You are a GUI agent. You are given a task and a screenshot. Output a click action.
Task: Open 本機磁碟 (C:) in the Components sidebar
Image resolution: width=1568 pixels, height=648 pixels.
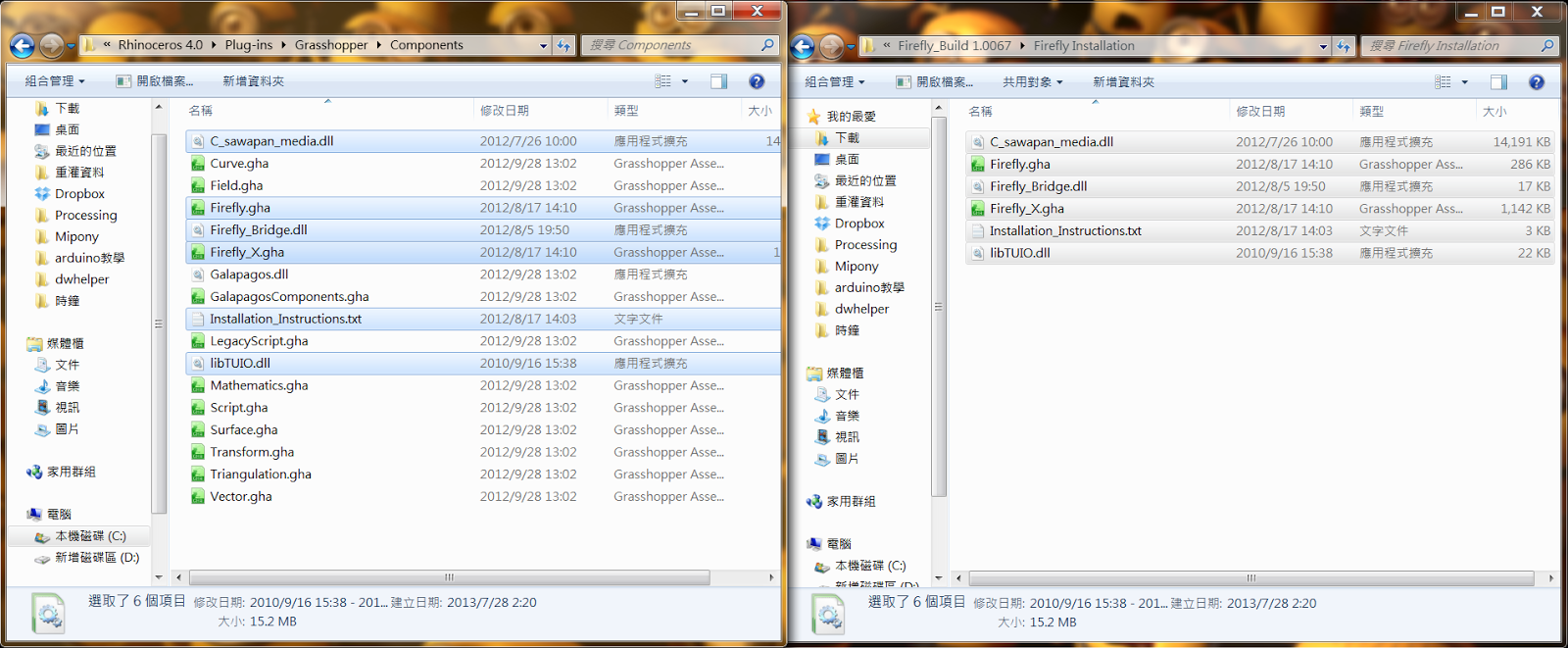pos(90,536)
